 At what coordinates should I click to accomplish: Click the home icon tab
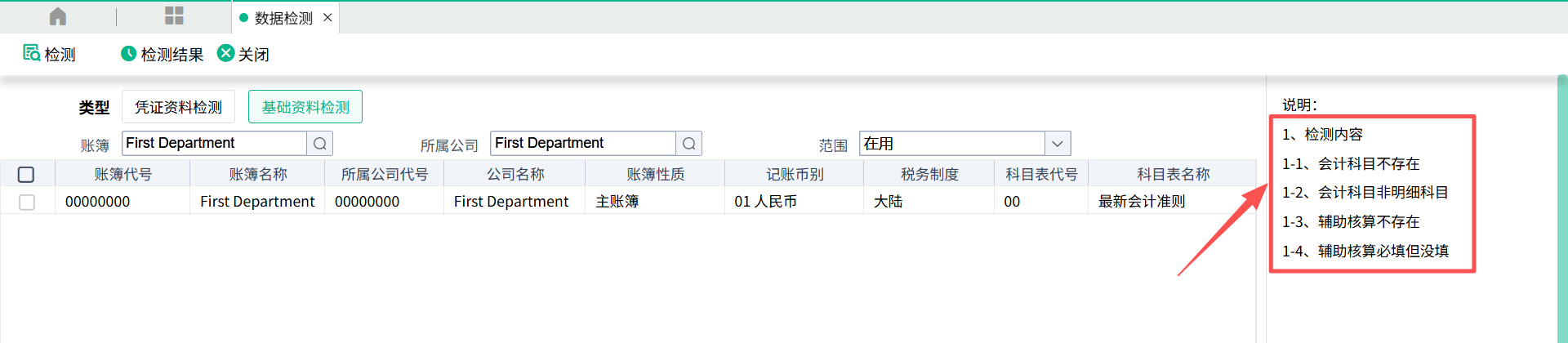[58, 17]
